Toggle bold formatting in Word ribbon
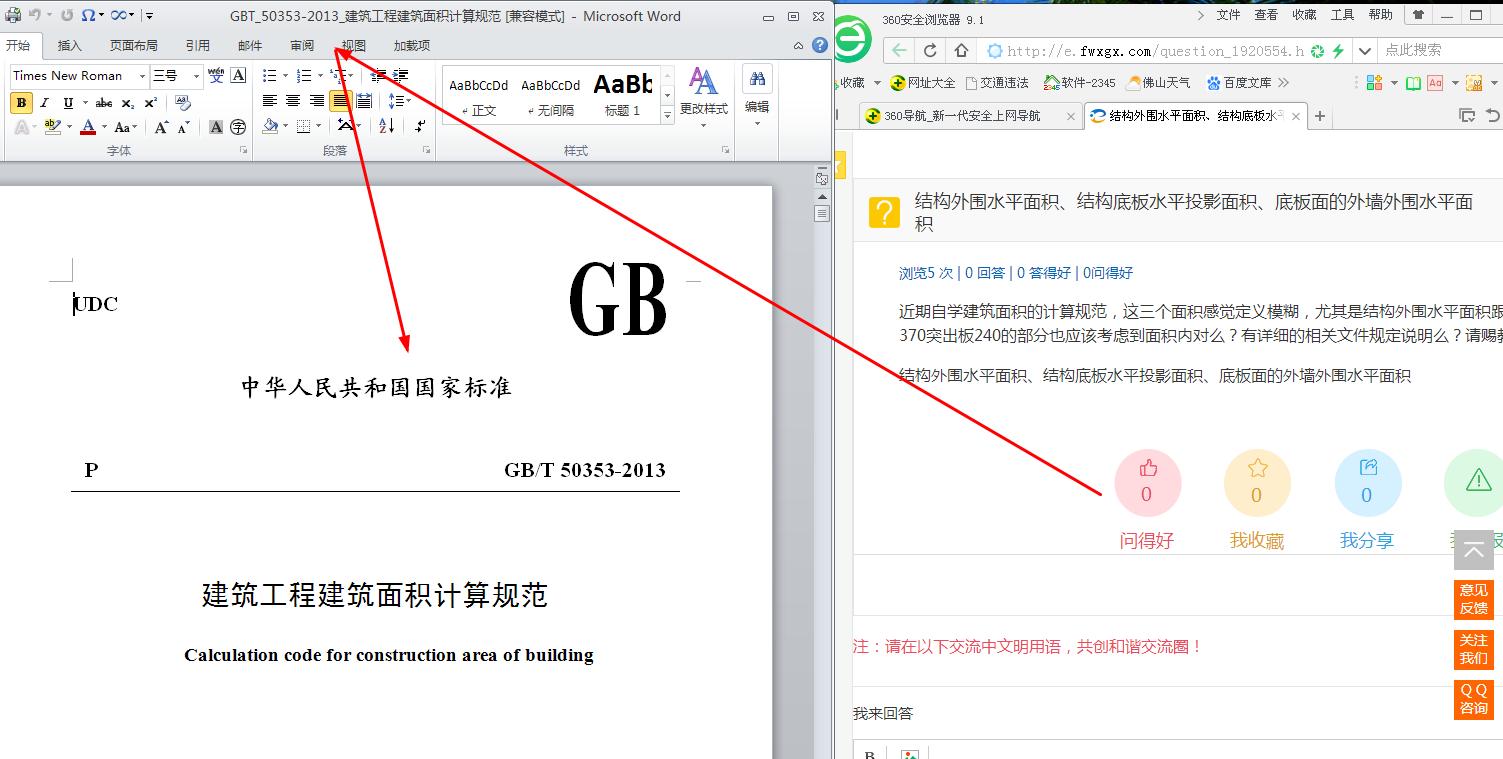The image size is (1503, 759). pos(21,103)
